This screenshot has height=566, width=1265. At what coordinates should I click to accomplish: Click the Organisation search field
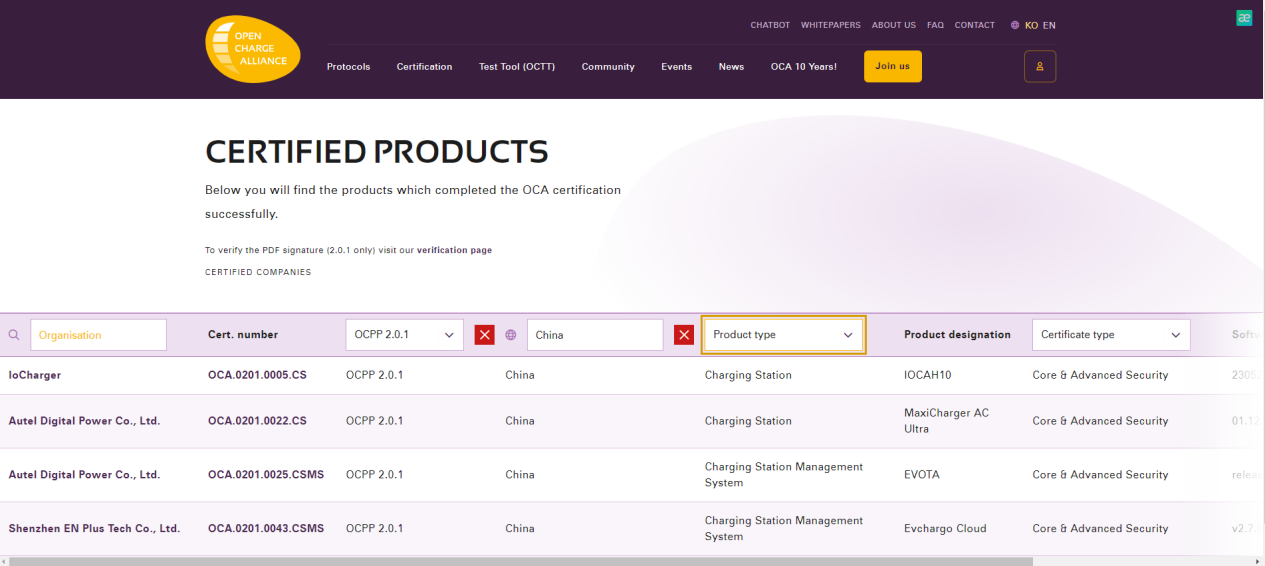98,335
